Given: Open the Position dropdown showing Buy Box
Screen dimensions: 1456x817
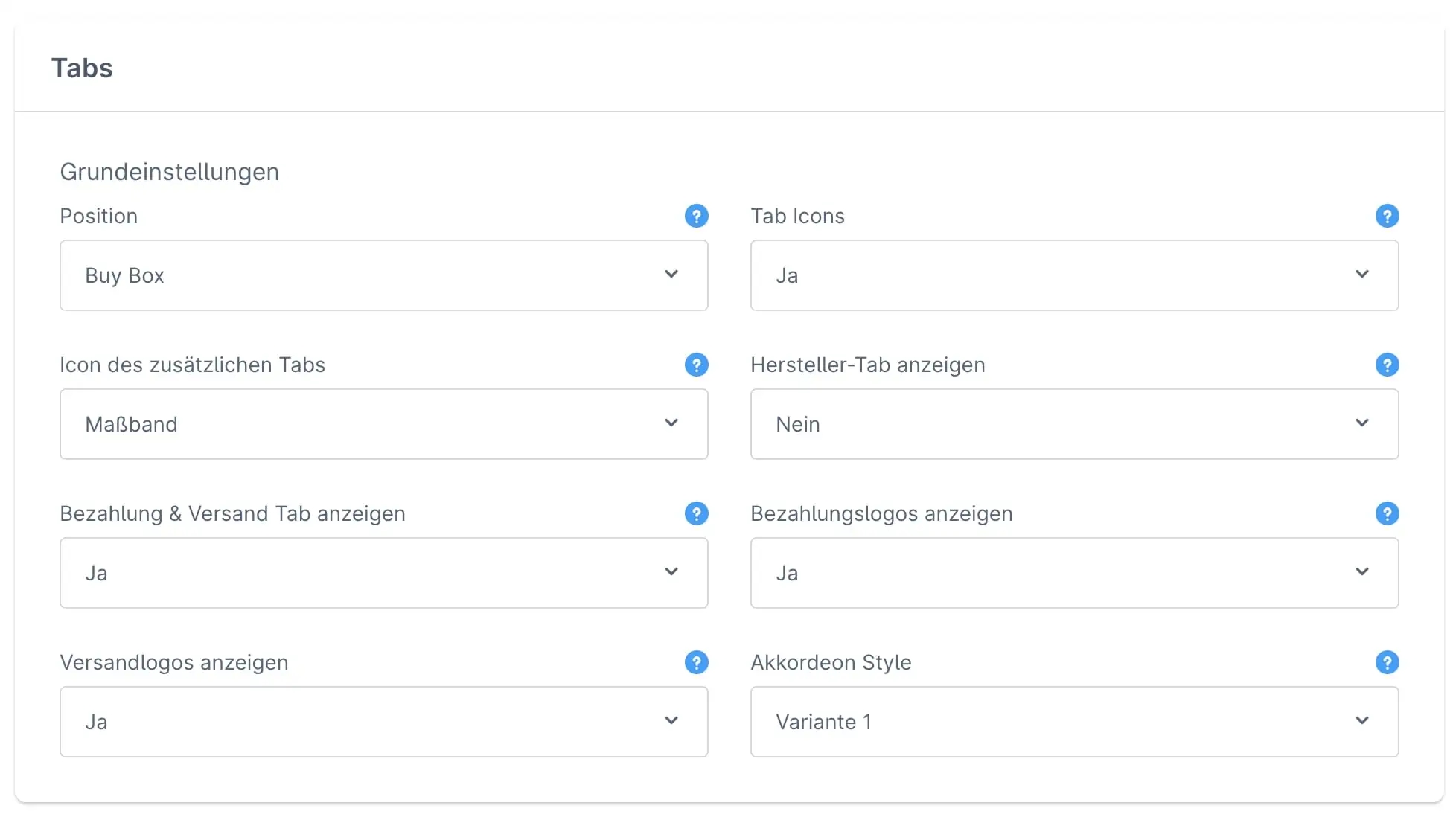Looking at the screenshot, I should point(383,275).
